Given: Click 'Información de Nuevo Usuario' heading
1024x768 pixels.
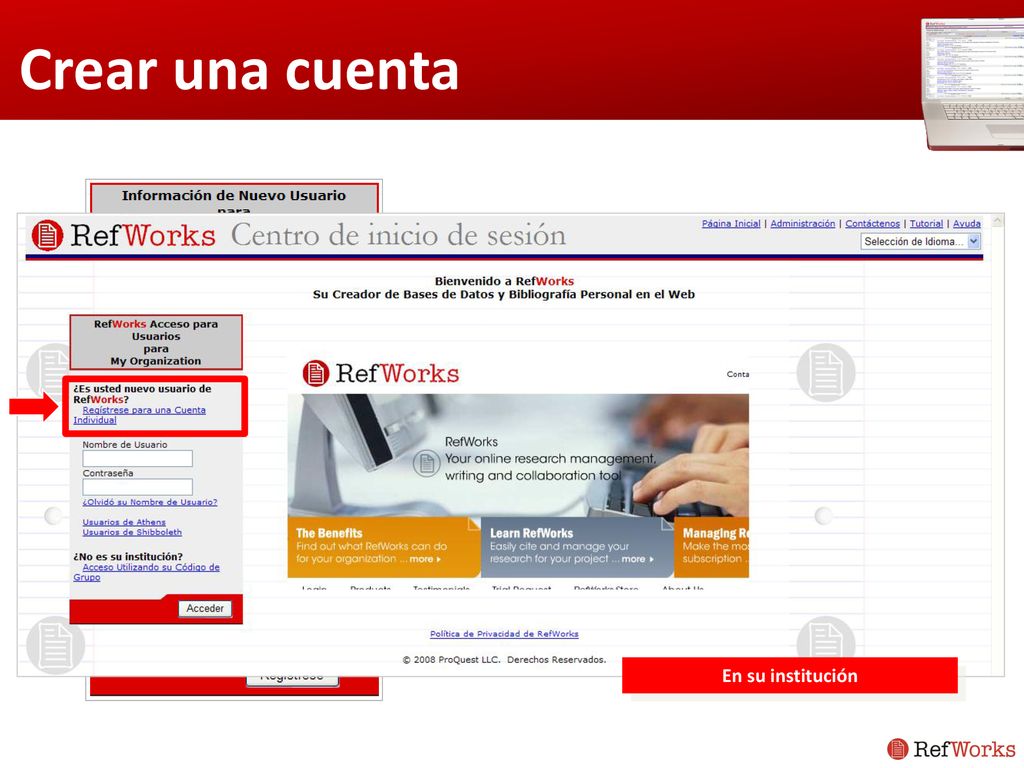Looking at the screenshot, I should [234, 195].
